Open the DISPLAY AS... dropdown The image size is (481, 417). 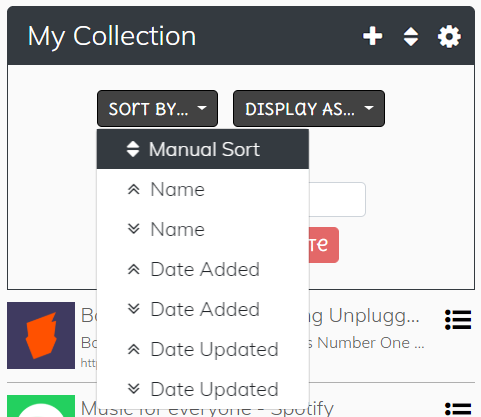[309, 108]
